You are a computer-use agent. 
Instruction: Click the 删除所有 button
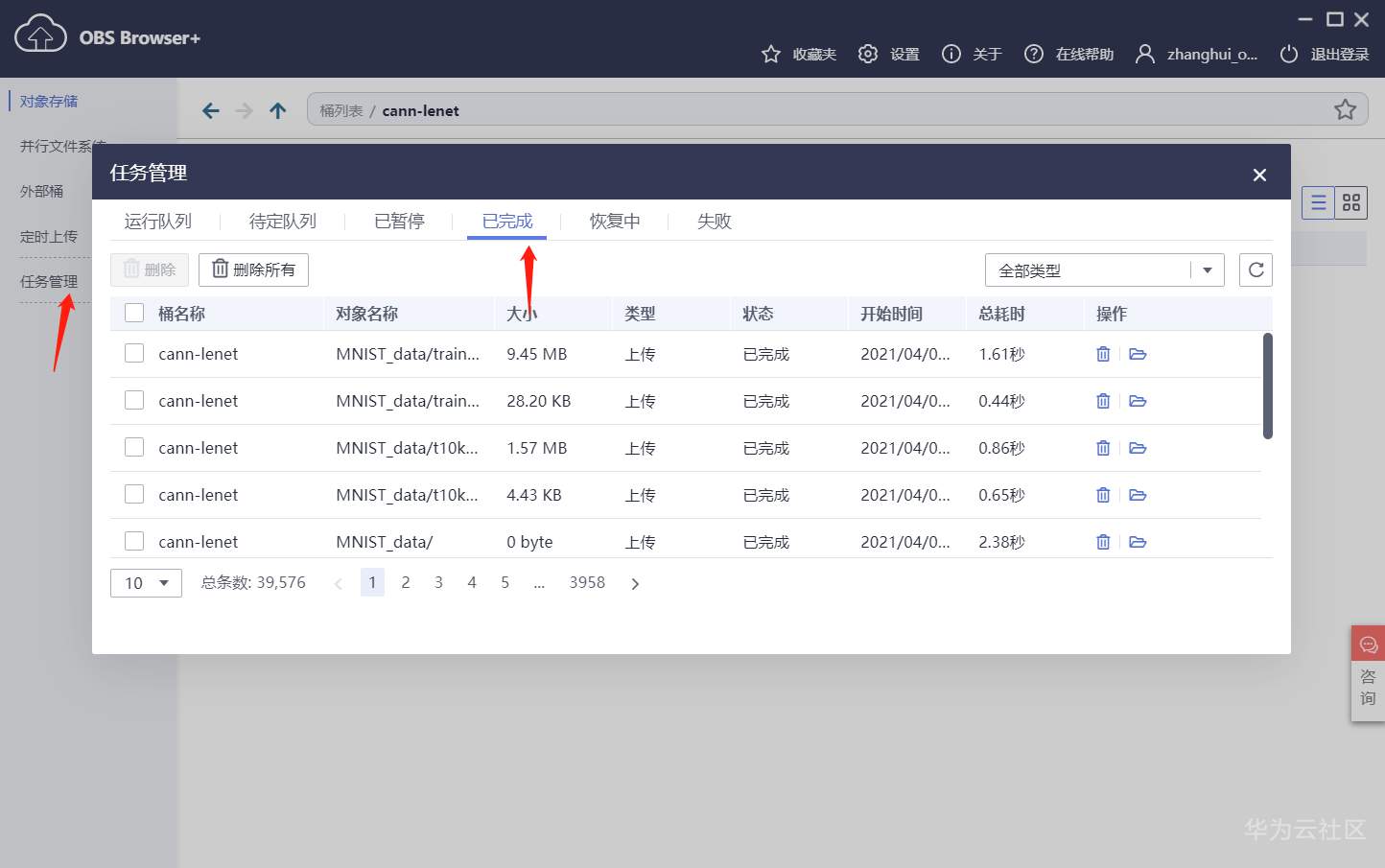[253, 270]
